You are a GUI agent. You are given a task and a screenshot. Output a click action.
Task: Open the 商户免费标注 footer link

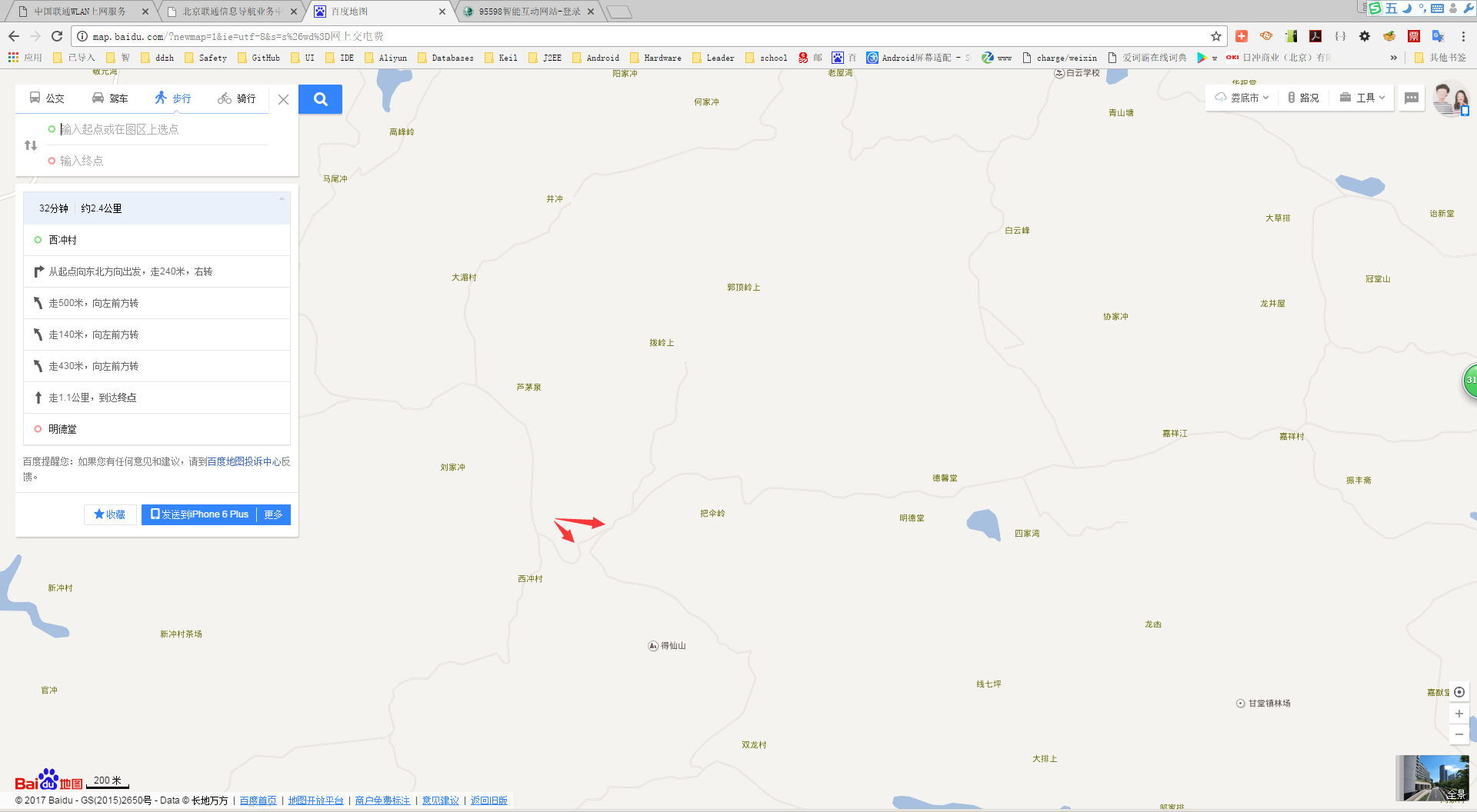click(x=382, y=800)
